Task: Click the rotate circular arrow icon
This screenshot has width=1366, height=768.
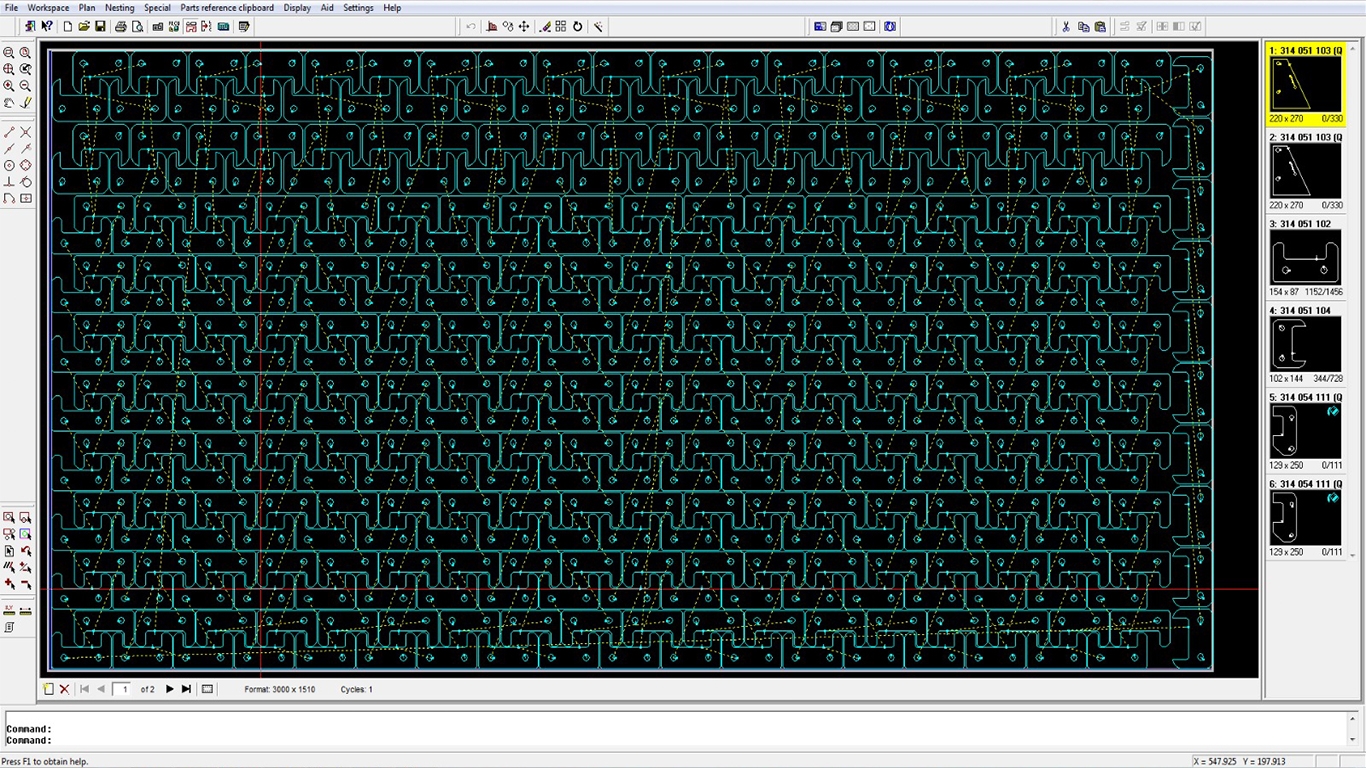Action: point(577,27)
